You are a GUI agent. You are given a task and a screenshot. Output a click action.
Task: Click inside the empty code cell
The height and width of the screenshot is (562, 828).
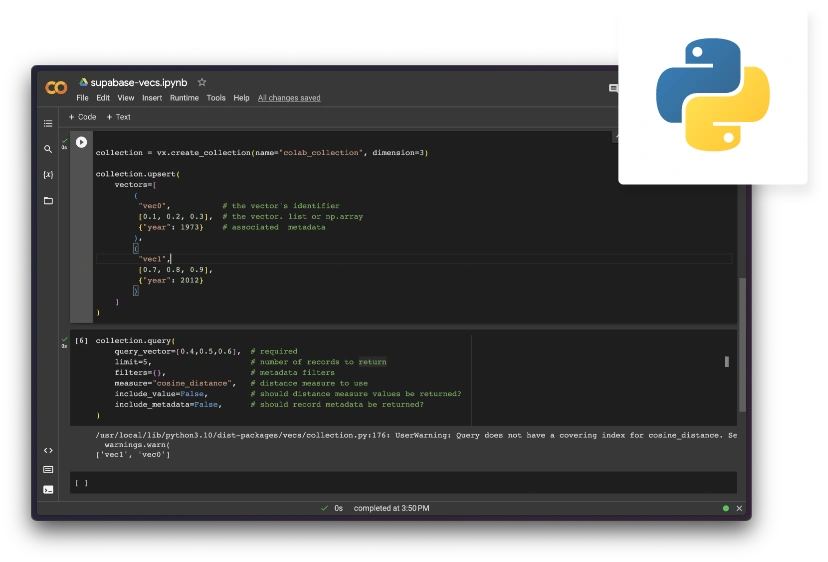click(x=403, y=482)
